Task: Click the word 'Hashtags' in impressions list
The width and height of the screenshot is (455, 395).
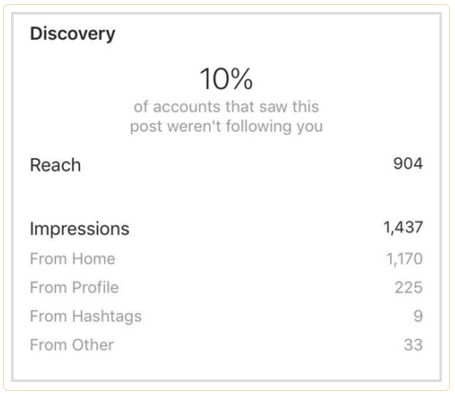Action: pyautogui.click(x=107, y=316)
